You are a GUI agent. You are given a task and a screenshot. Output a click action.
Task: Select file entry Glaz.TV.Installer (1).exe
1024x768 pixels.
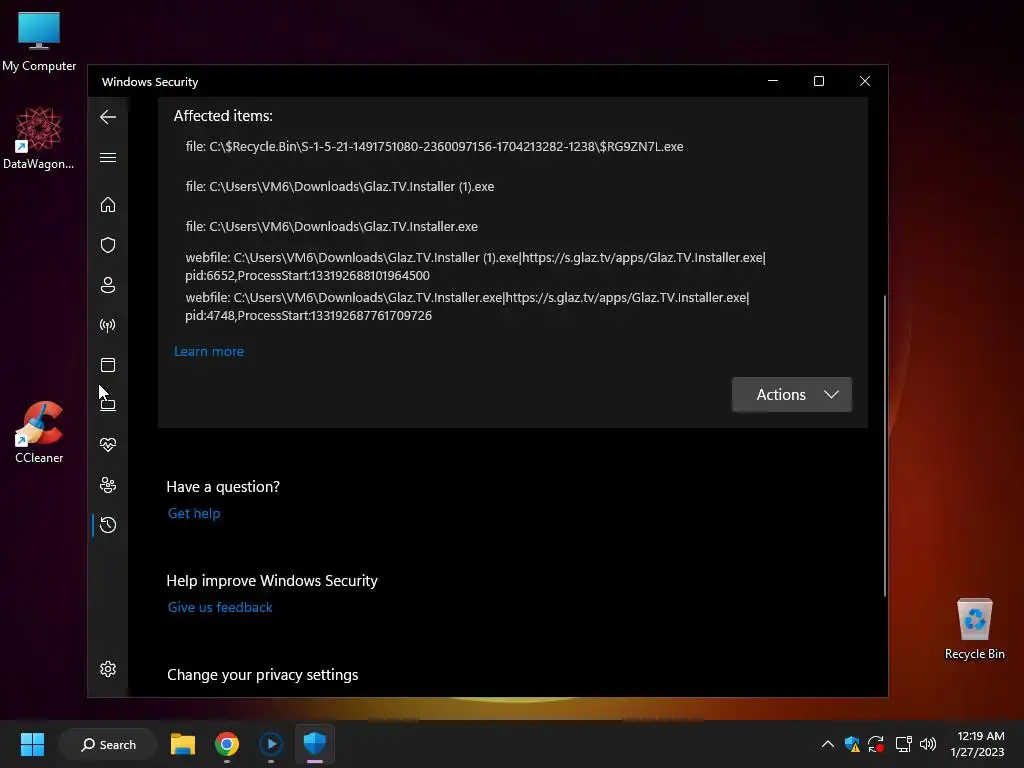coord(340,186)
